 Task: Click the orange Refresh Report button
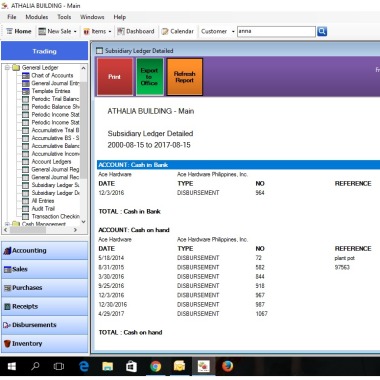tap(185, 77)
